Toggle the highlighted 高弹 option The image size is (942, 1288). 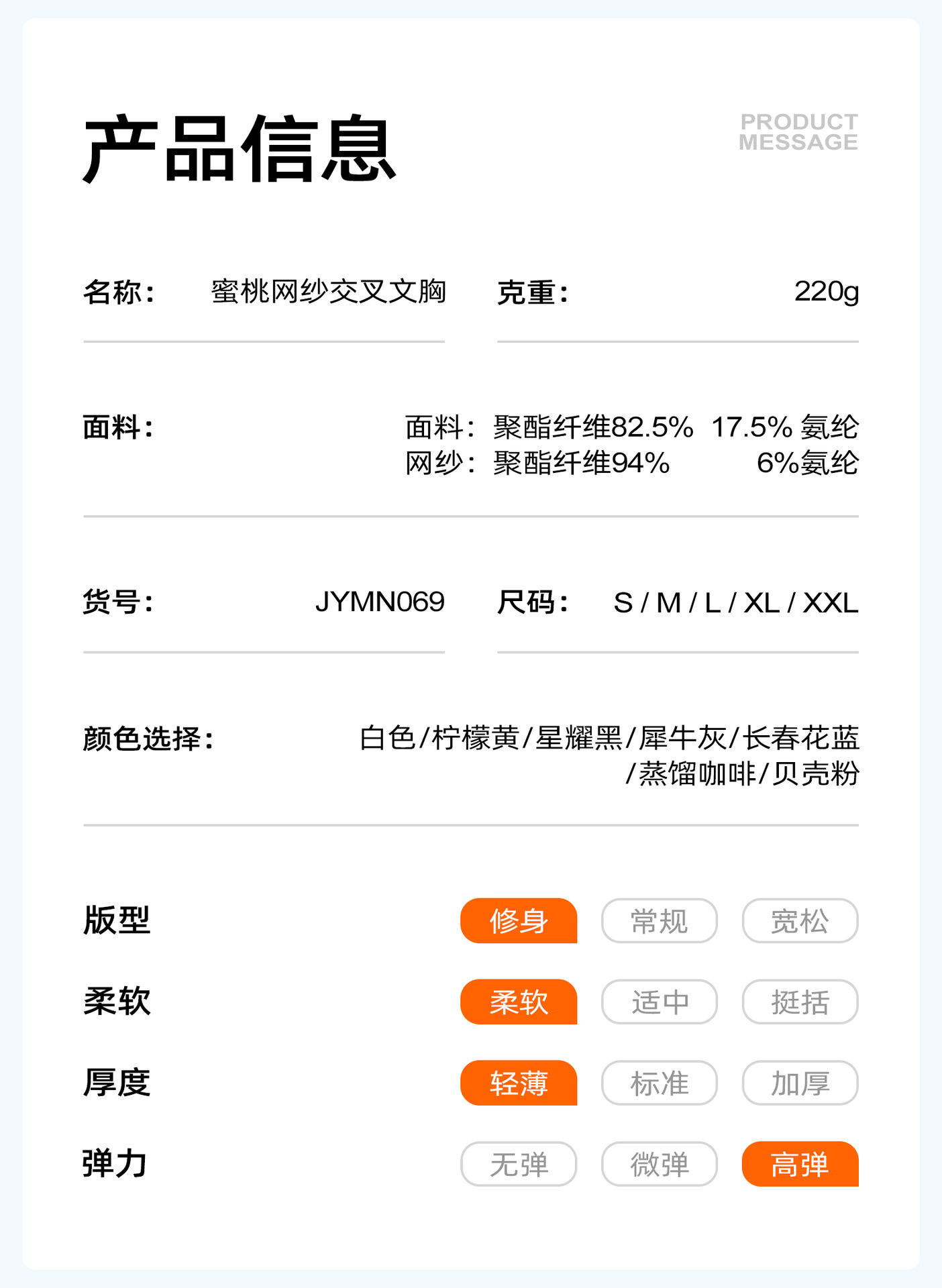click(x=800, y=1164)
